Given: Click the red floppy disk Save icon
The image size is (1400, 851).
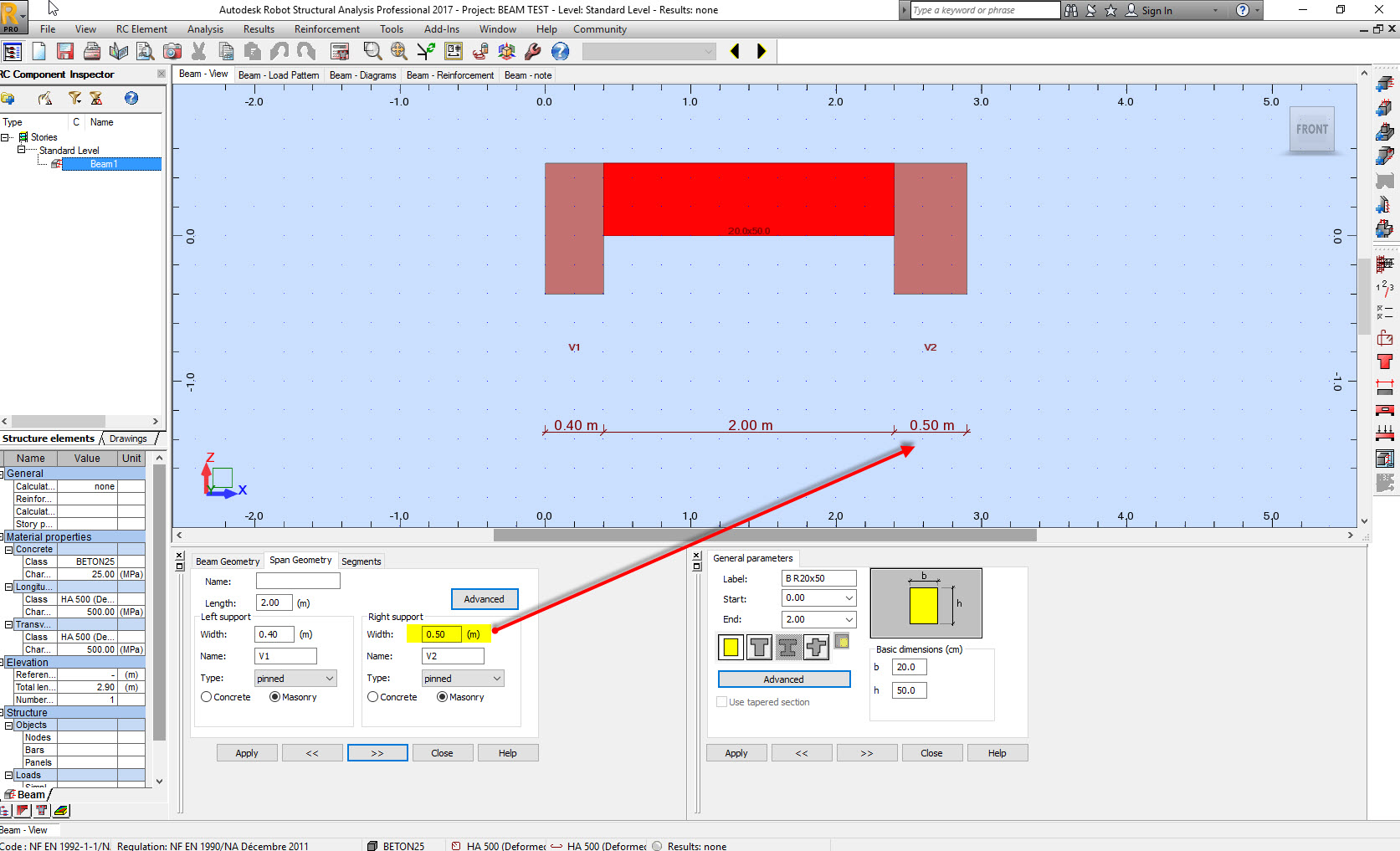Looking at the screenshot, I should click(65, 51).
